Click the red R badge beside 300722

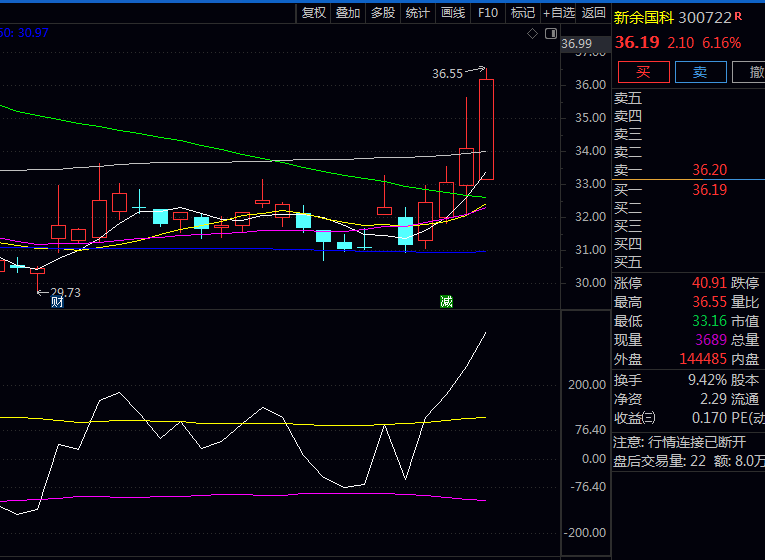[x=738, y=16]
